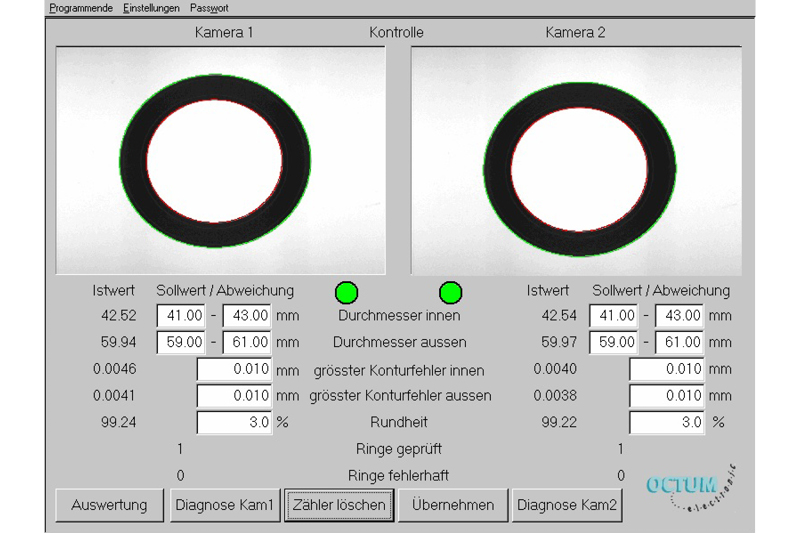Open the Einstellungen menu

[x=151, y=8]
